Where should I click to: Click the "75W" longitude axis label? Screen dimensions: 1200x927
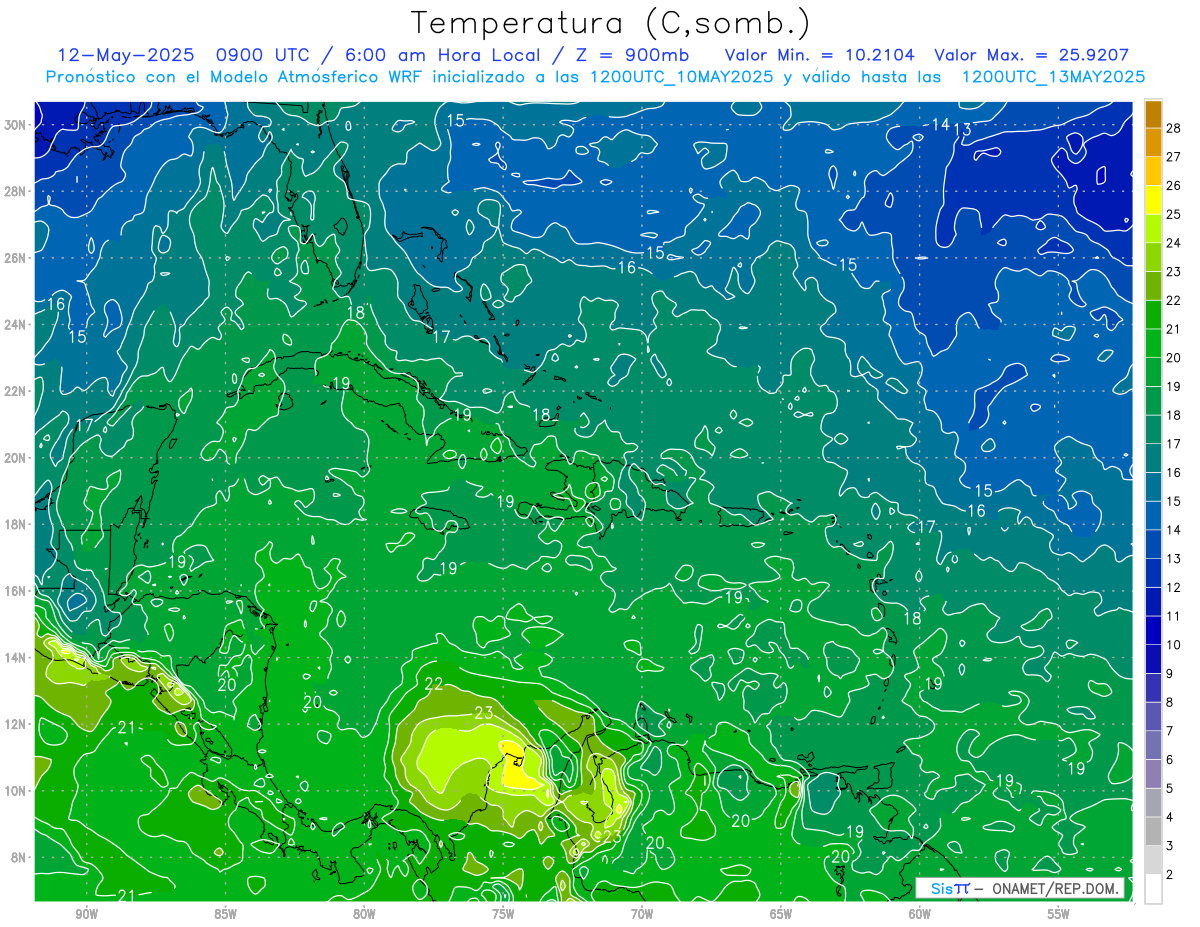click(x=503, y=914)
